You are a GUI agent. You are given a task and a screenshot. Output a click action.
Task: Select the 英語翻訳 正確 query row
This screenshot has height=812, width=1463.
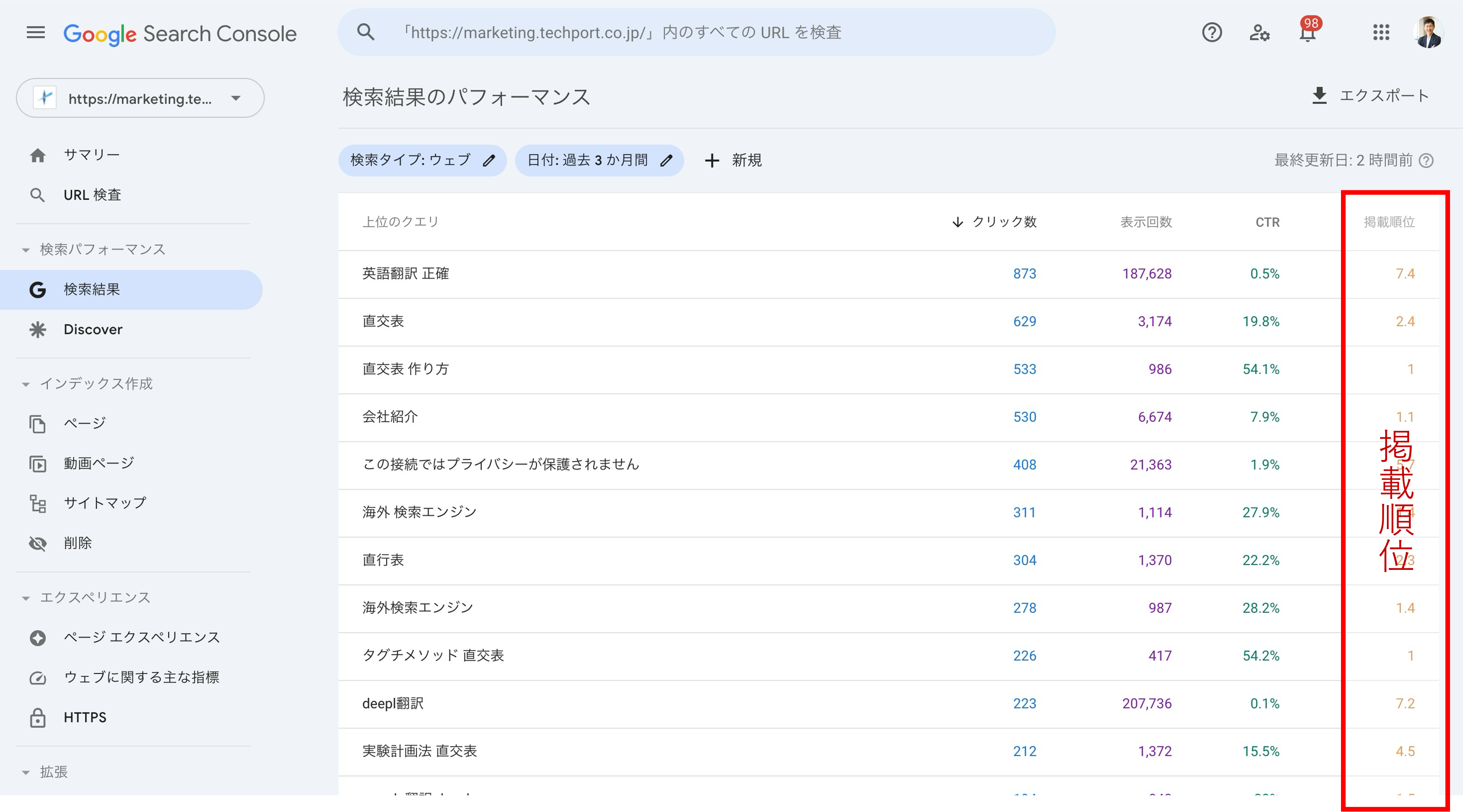888,274
